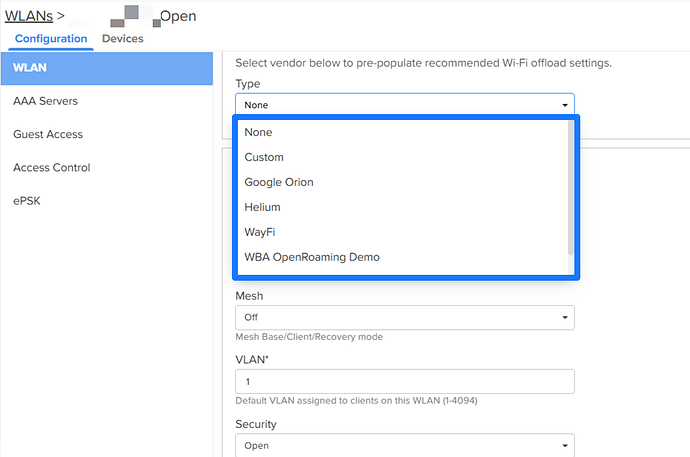The height and width of the screenshot is (457, 690).
Task: Choose None from the Type list
Action: pyautogui.click(x=258, y=132)
